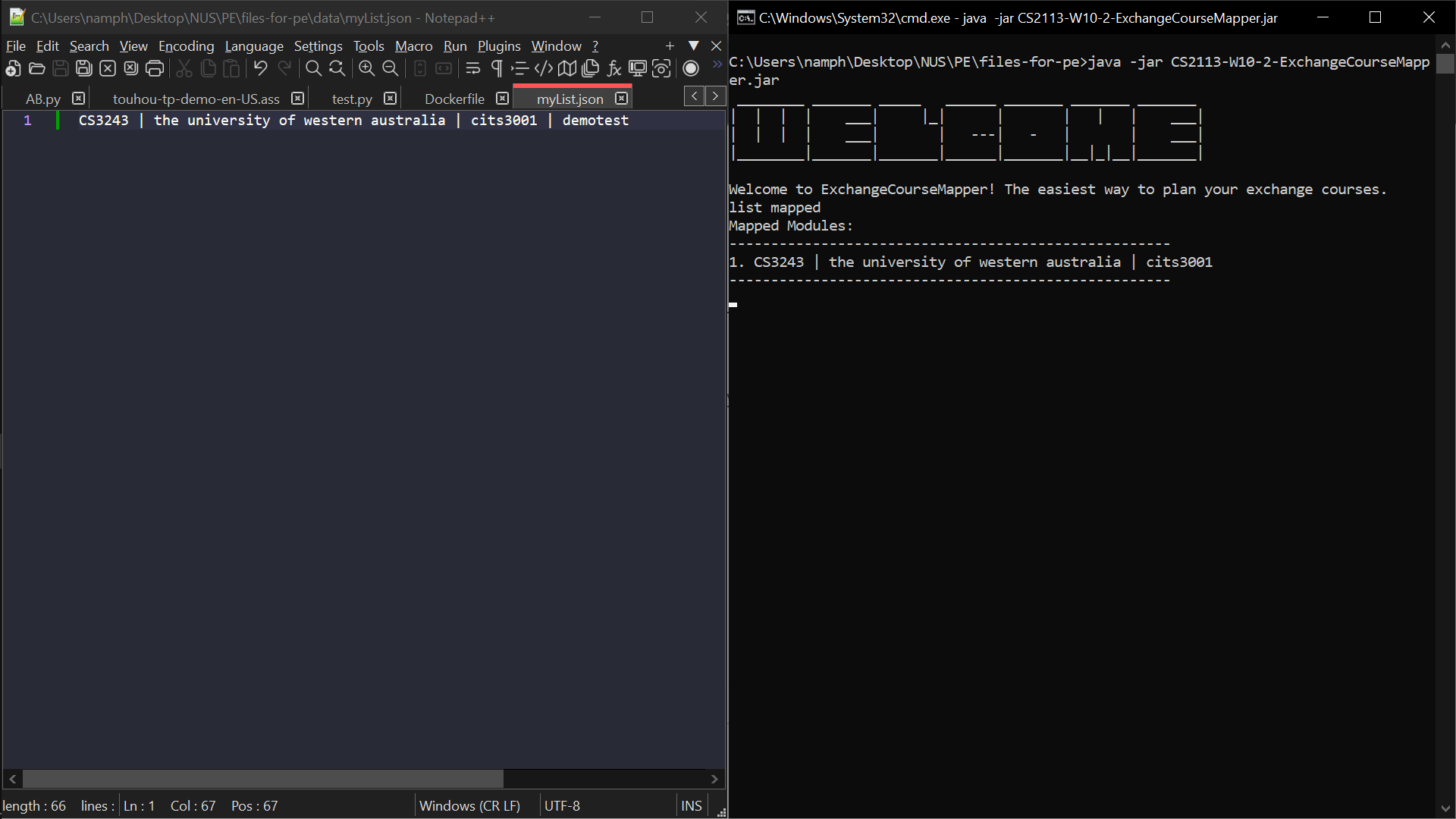Click the Save All toolbar icon
Image resolution: width=1456 pixels, height=819 pixels.
pyautogui.click(x=84, y=69)
